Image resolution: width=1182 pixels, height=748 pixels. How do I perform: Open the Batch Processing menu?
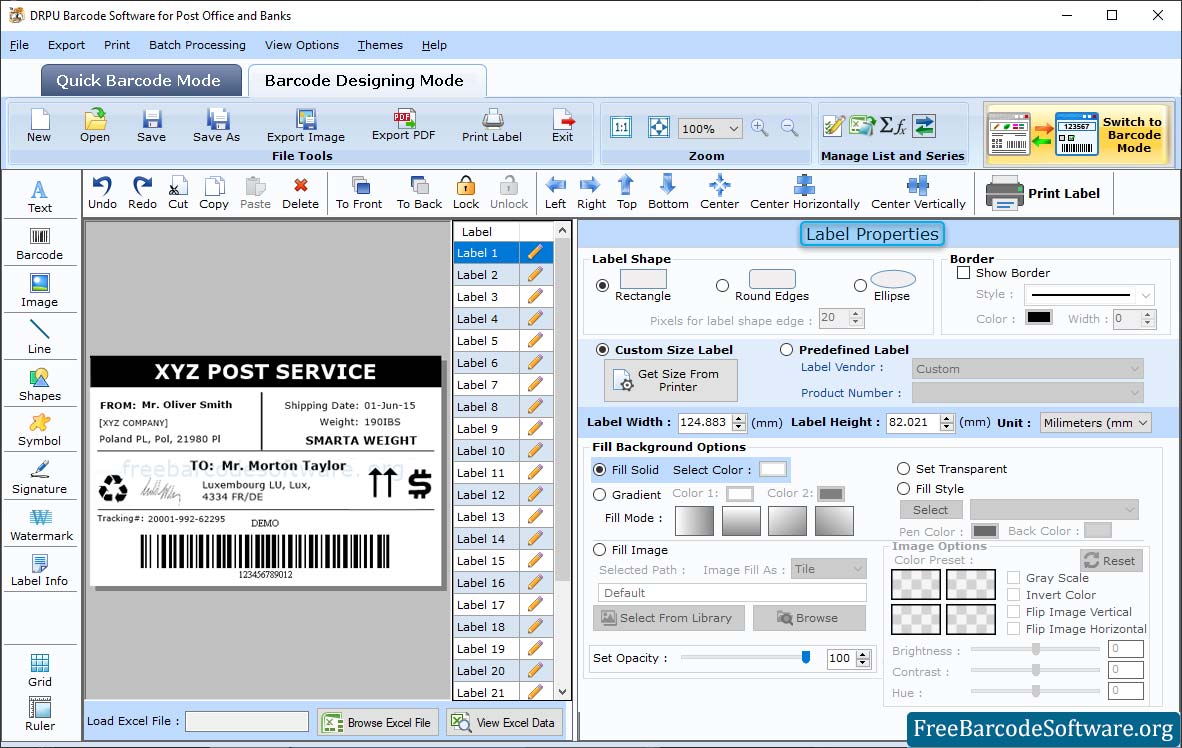[198, 45]
